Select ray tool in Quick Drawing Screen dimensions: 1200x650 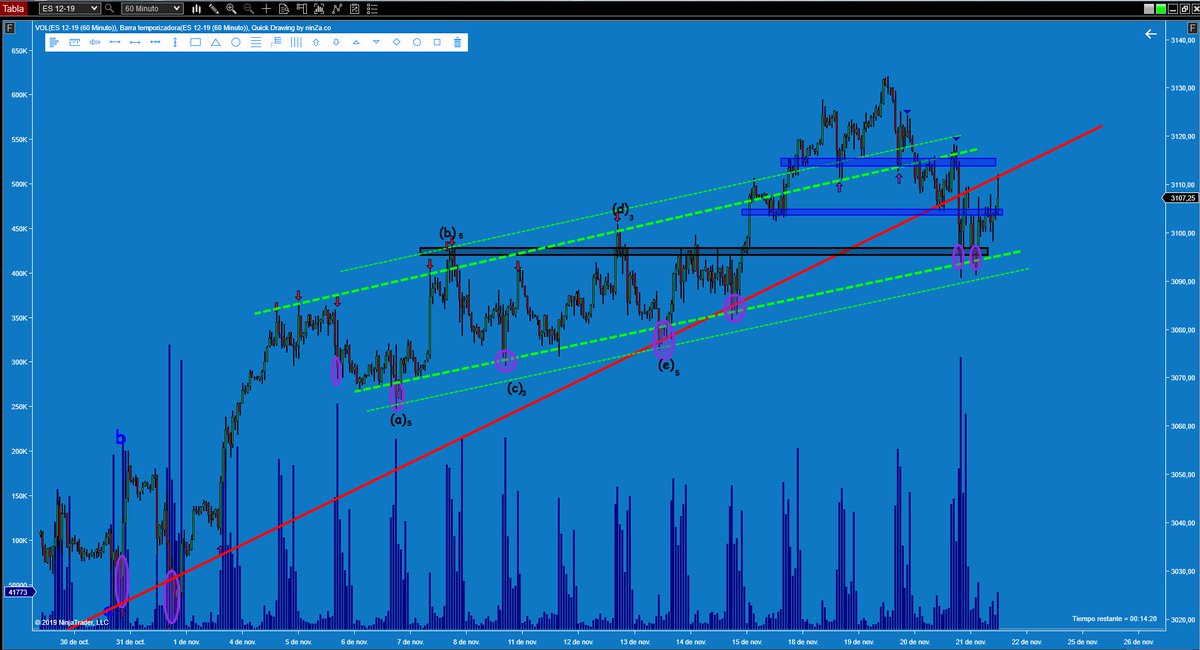point(135,42)
